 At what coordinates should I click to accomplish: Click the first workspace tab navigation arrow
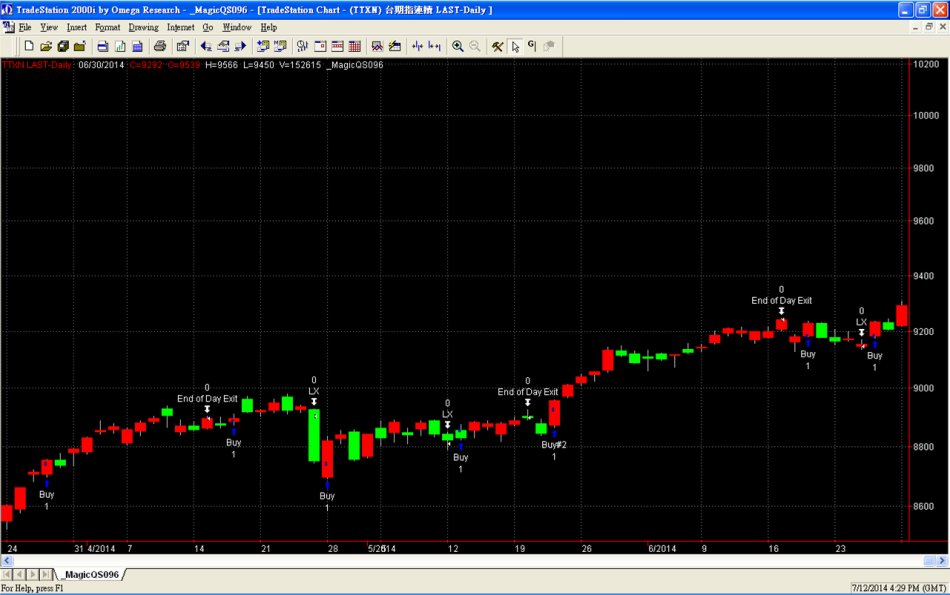[8, 575]
